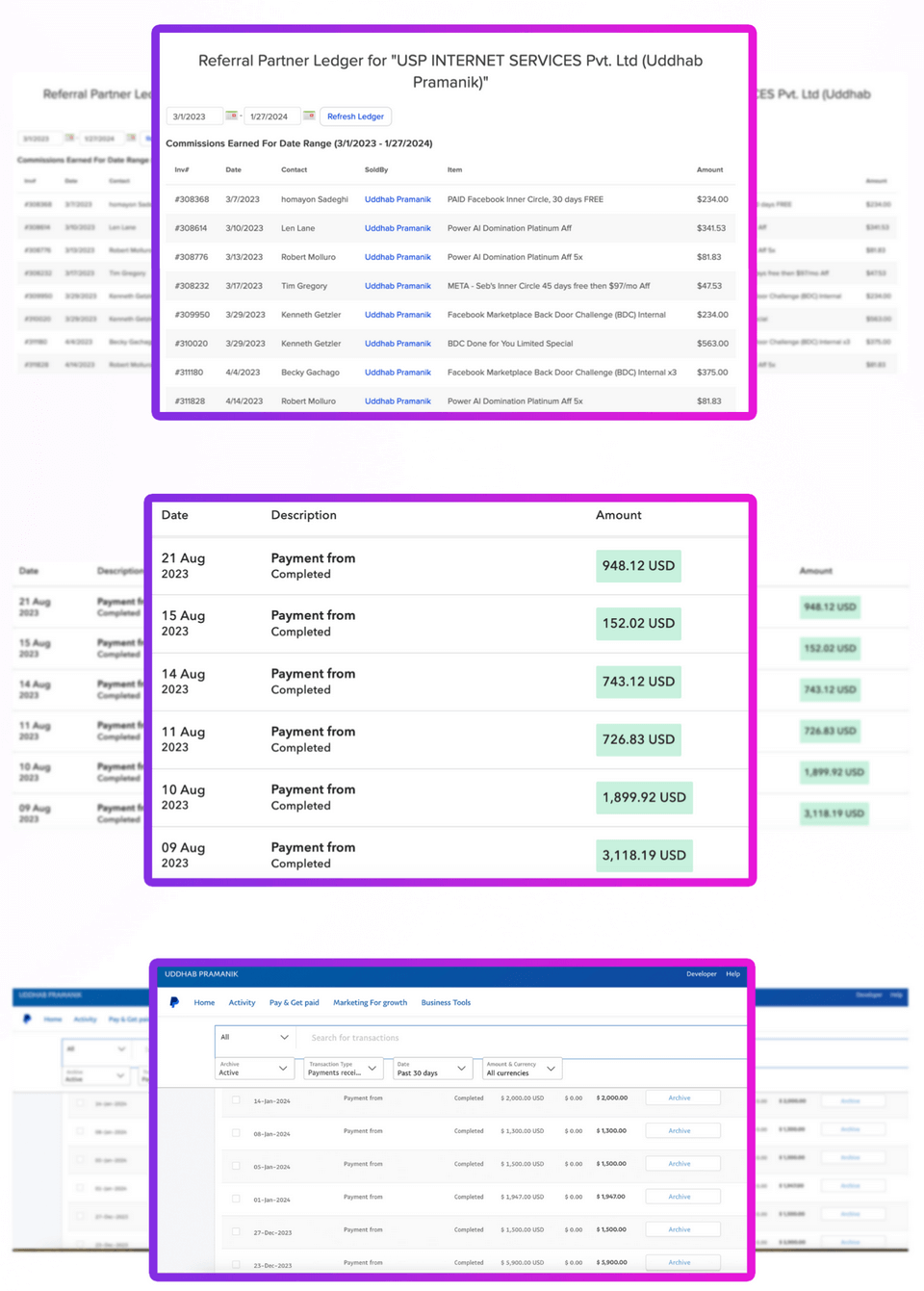The width and height of the screenshot is (924, 1291).
Task: Click the Search for transactions field
Action: tap(520, 1038)
